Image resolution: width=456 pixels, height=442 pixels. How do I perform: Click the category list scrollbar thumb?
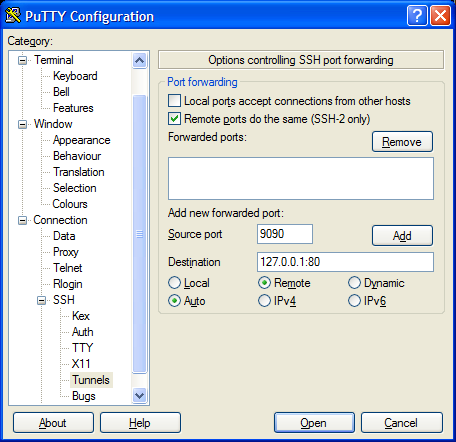pyautogui.click(x=139, y=234)
